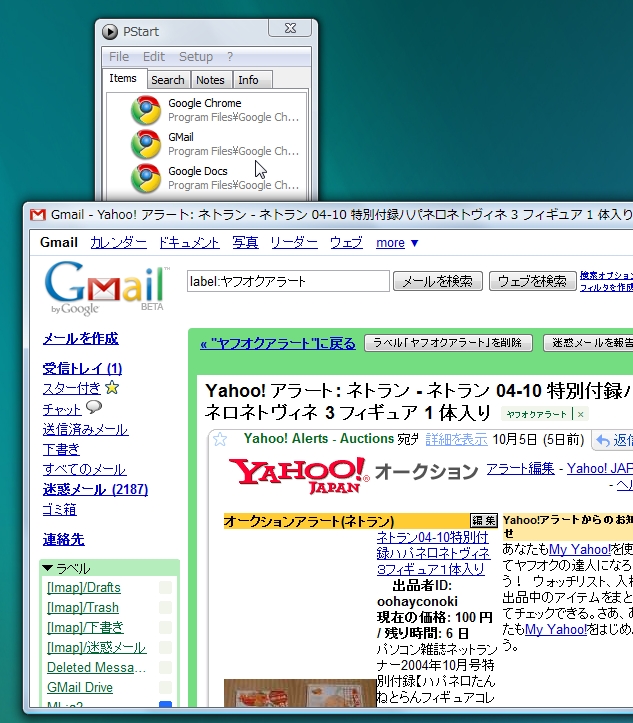Close the PStart window
Viewport: 633px width, 723px height.
tap(290, 28)
